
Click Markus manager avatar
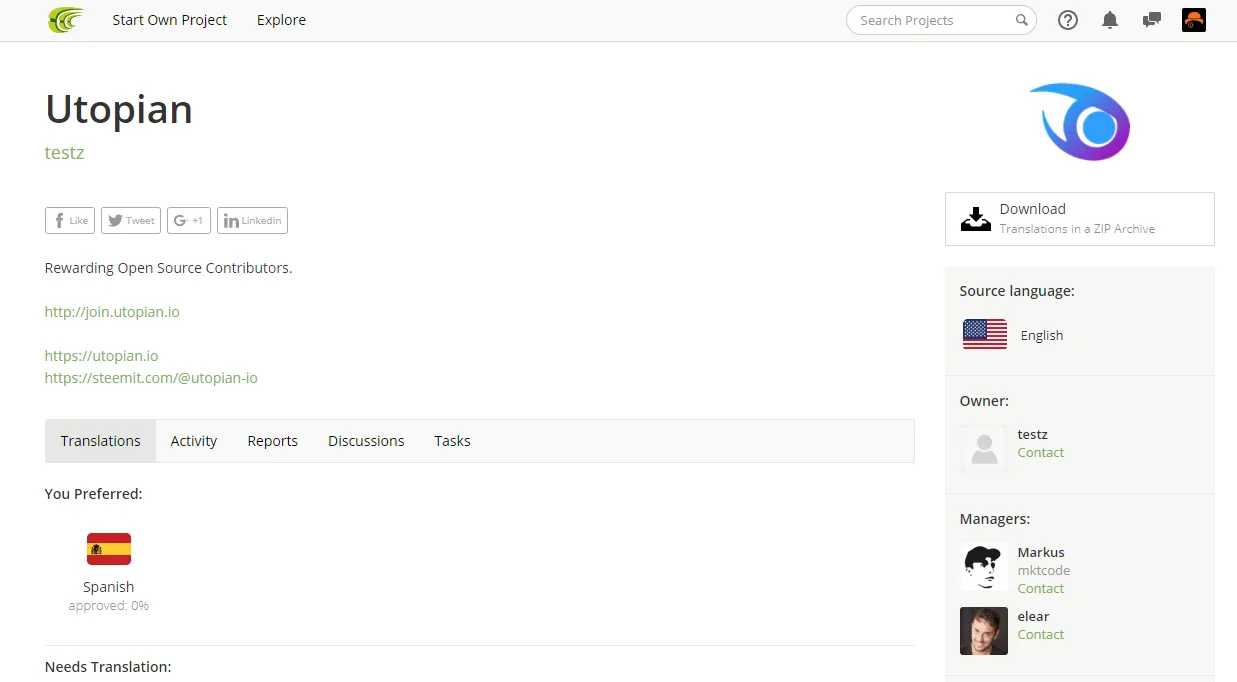coord(984,567)
